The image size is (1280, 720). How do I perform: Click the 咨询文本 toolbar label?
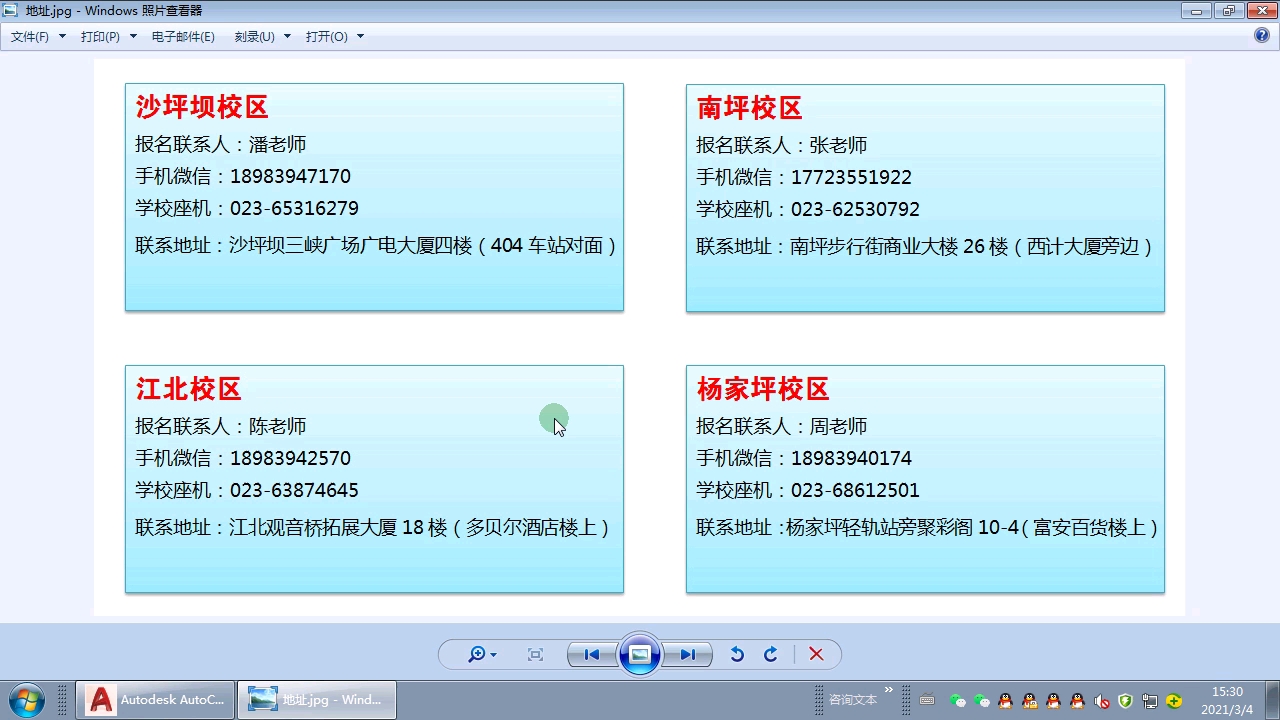pos(853,700)
